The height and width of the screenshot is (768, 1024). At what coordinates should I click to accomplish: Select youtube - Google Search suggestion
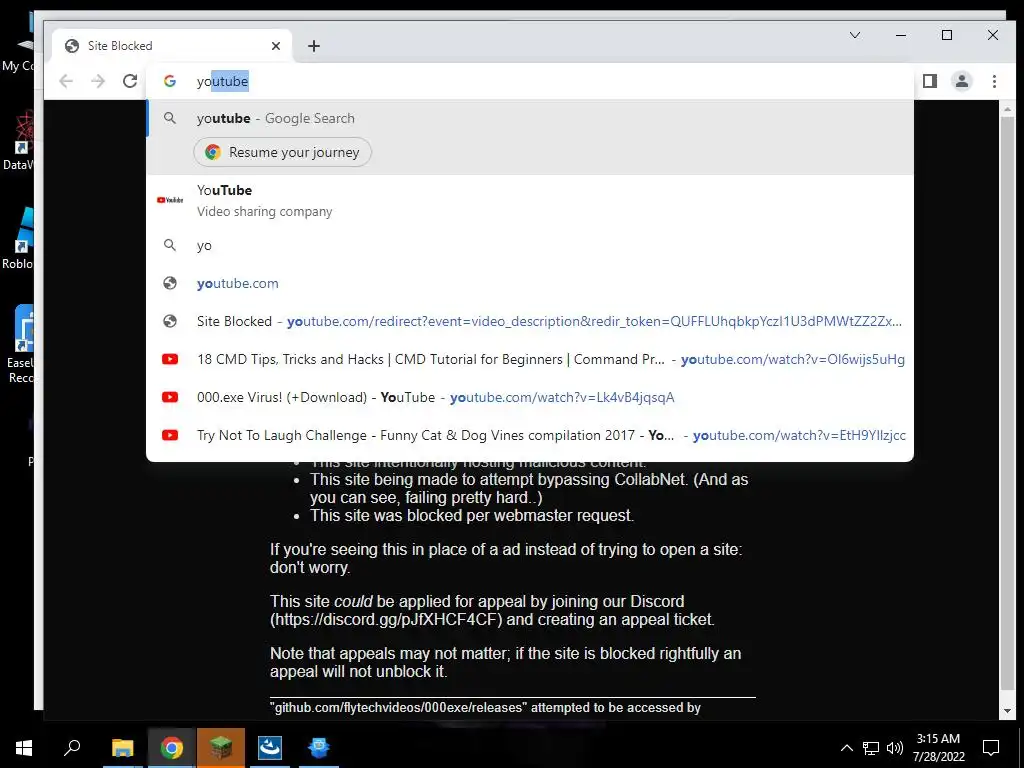(x=530, y=118)
